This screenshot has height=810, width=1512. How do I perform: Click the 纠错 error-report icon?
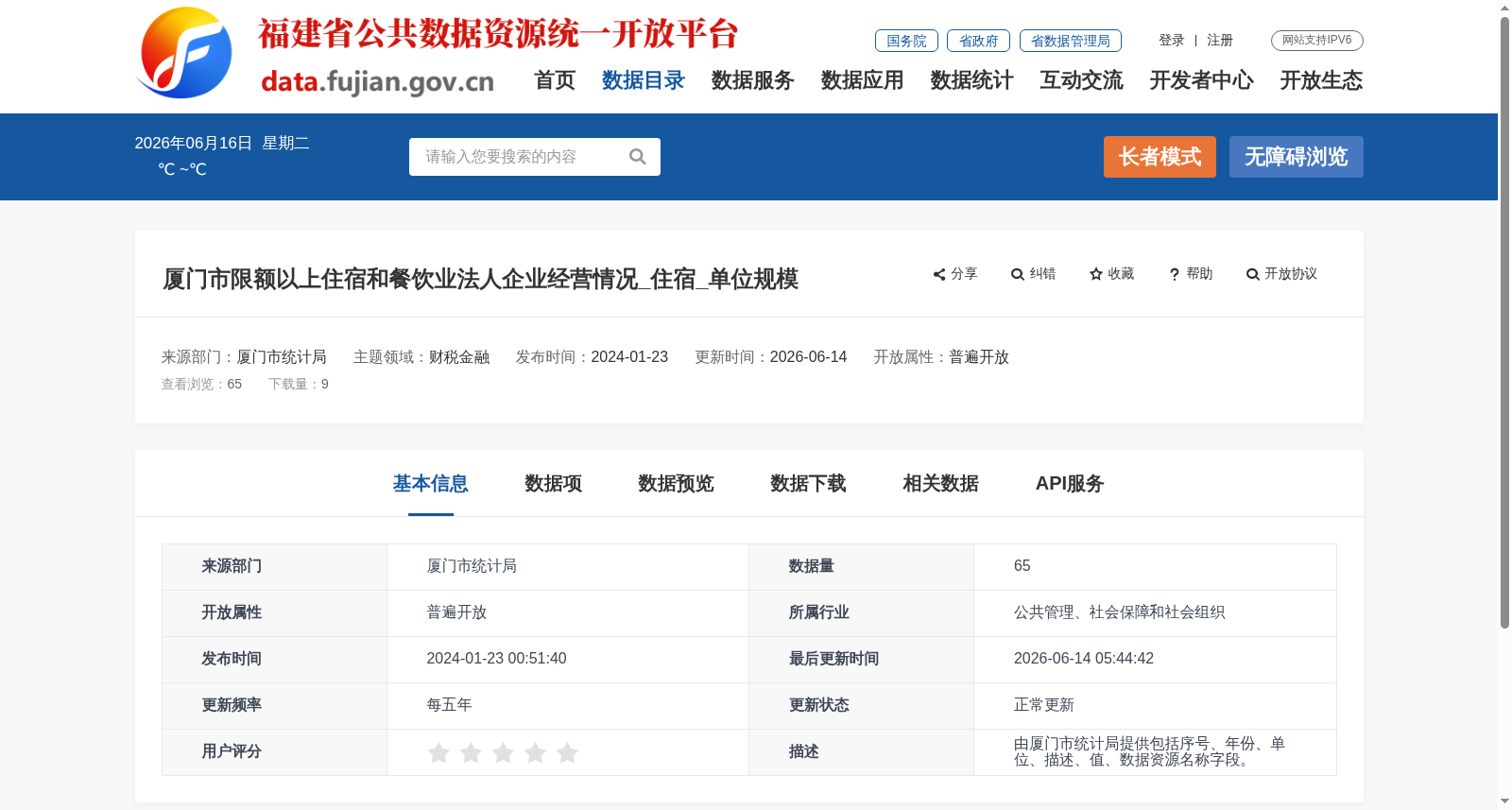[x=1018, y=274]
